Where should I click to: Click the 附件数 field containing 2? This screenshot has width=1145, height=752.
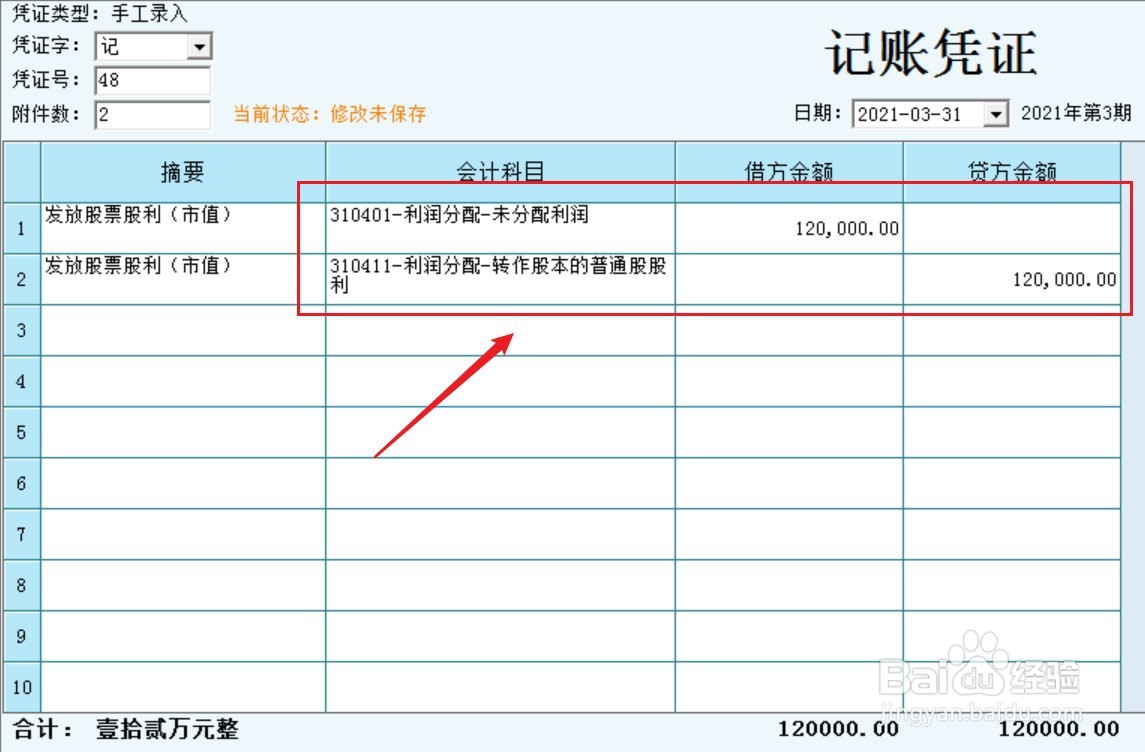tap(153, 115)
